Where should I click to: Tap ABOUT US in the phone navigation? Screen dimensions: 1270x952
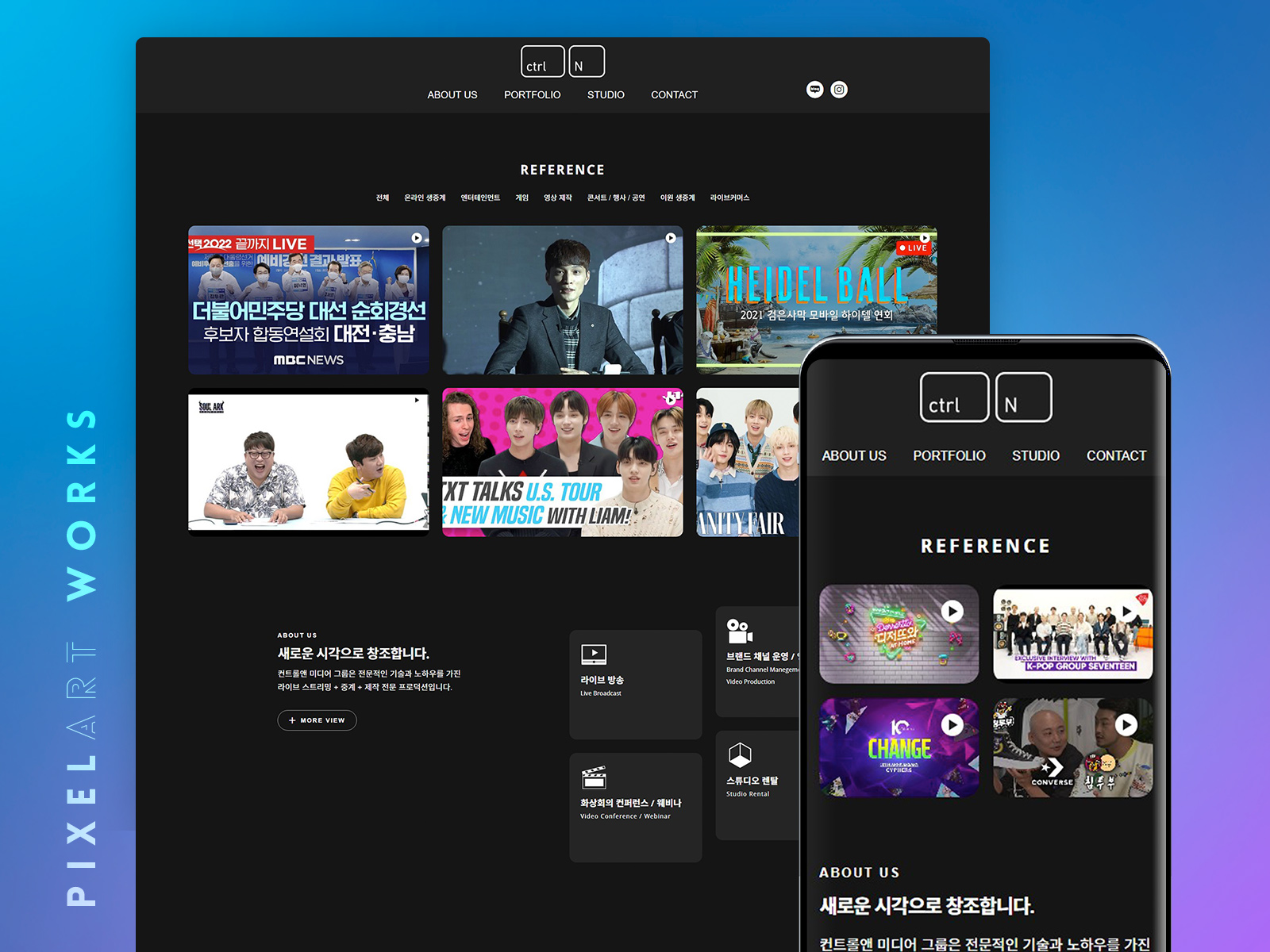point(854,456)
